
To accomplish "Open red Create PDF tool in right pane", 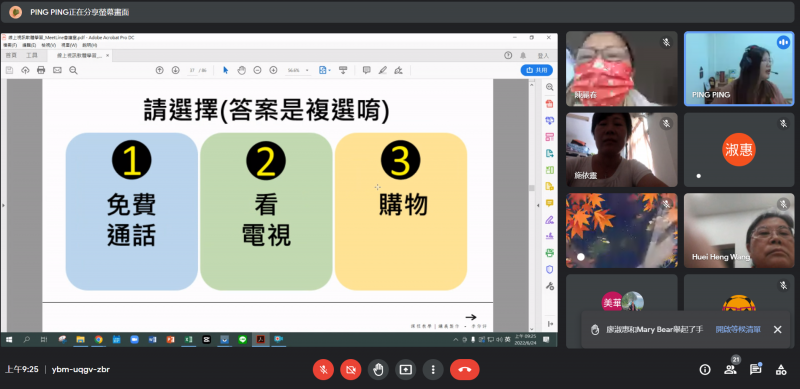I will 549,104.
